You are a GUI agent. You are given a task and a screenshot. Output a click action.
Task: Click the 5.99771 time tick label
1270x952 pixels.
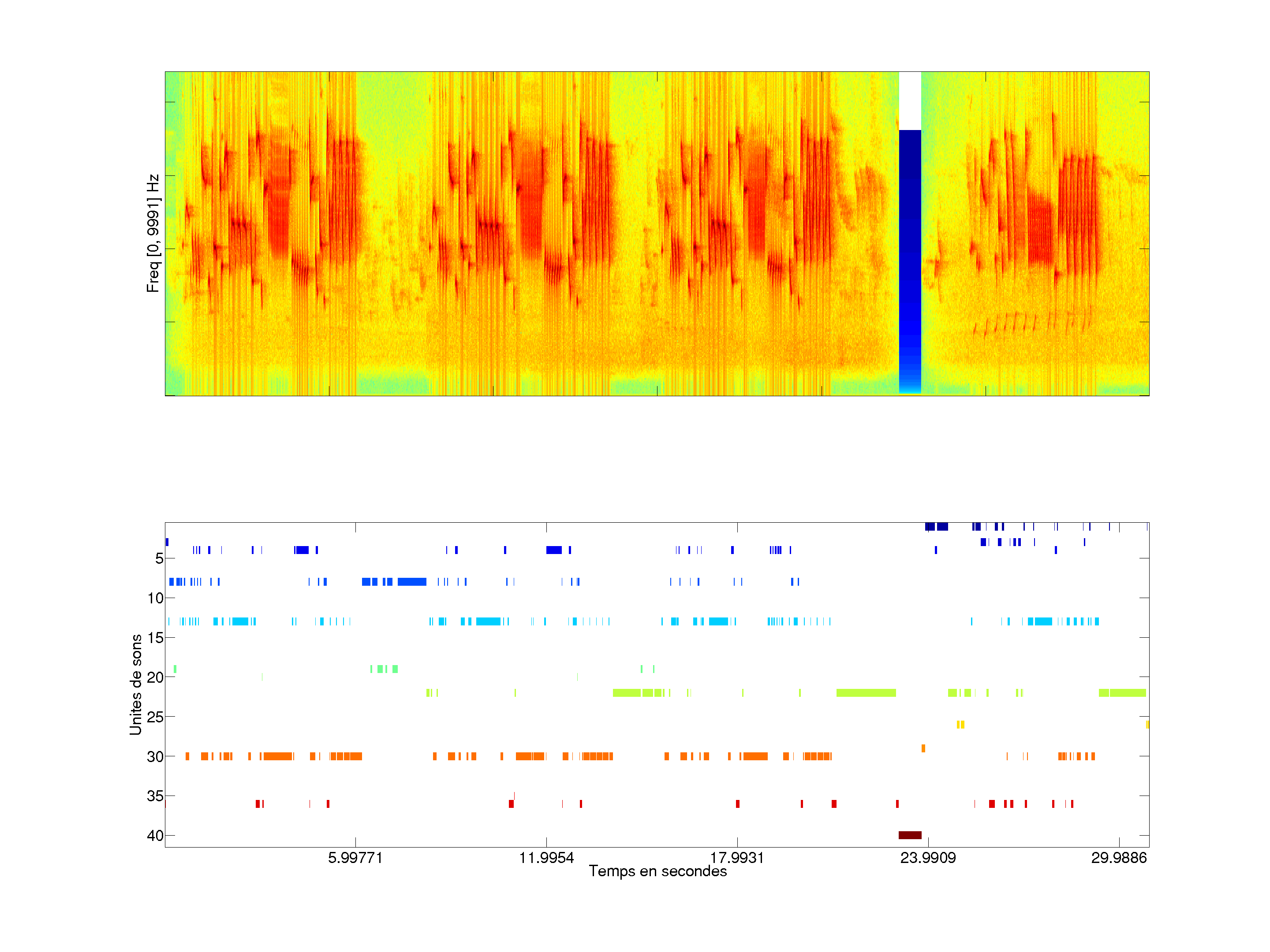[x=355, y=858]
